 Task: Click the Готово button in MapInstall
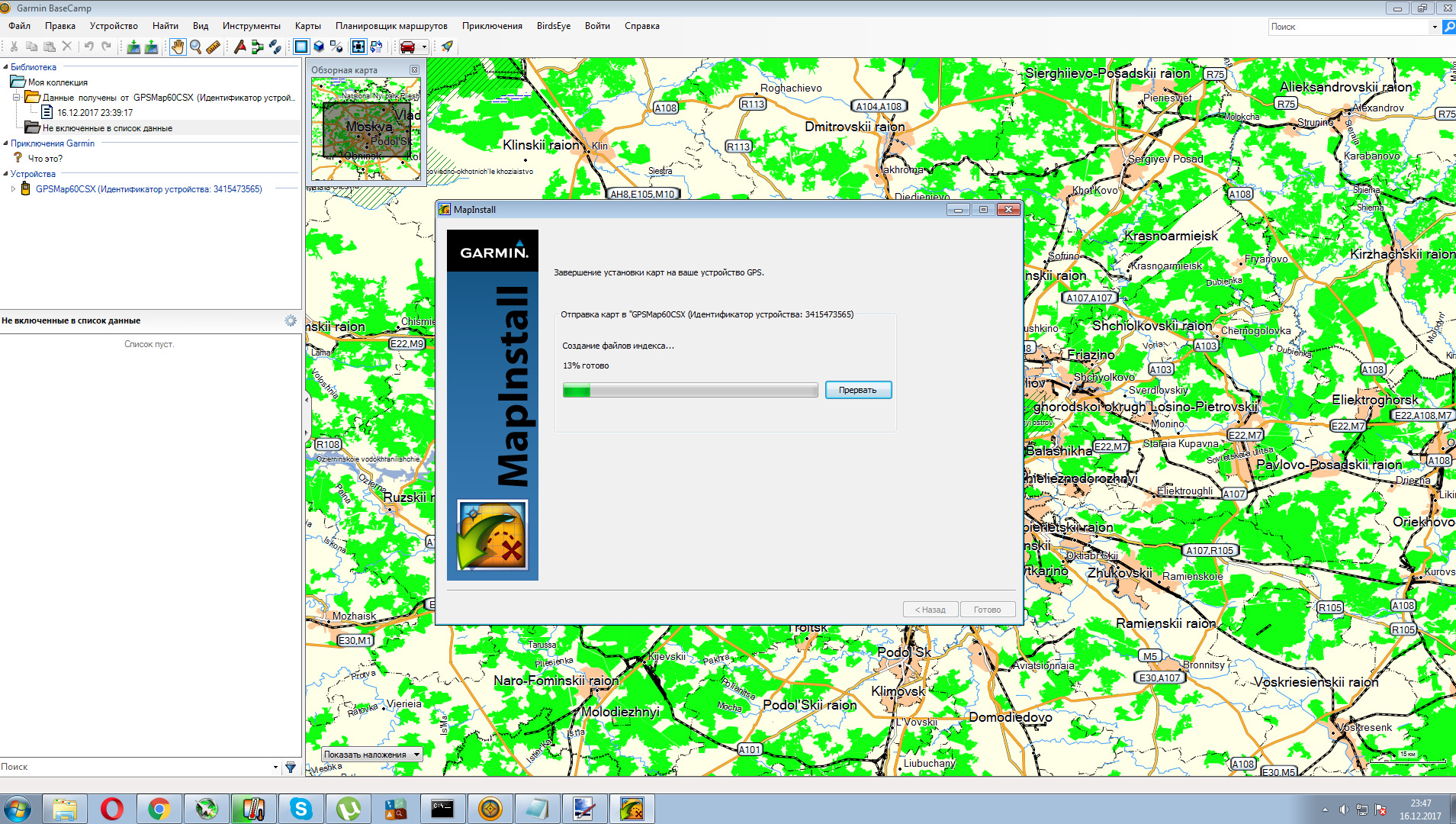coord(988,610)
